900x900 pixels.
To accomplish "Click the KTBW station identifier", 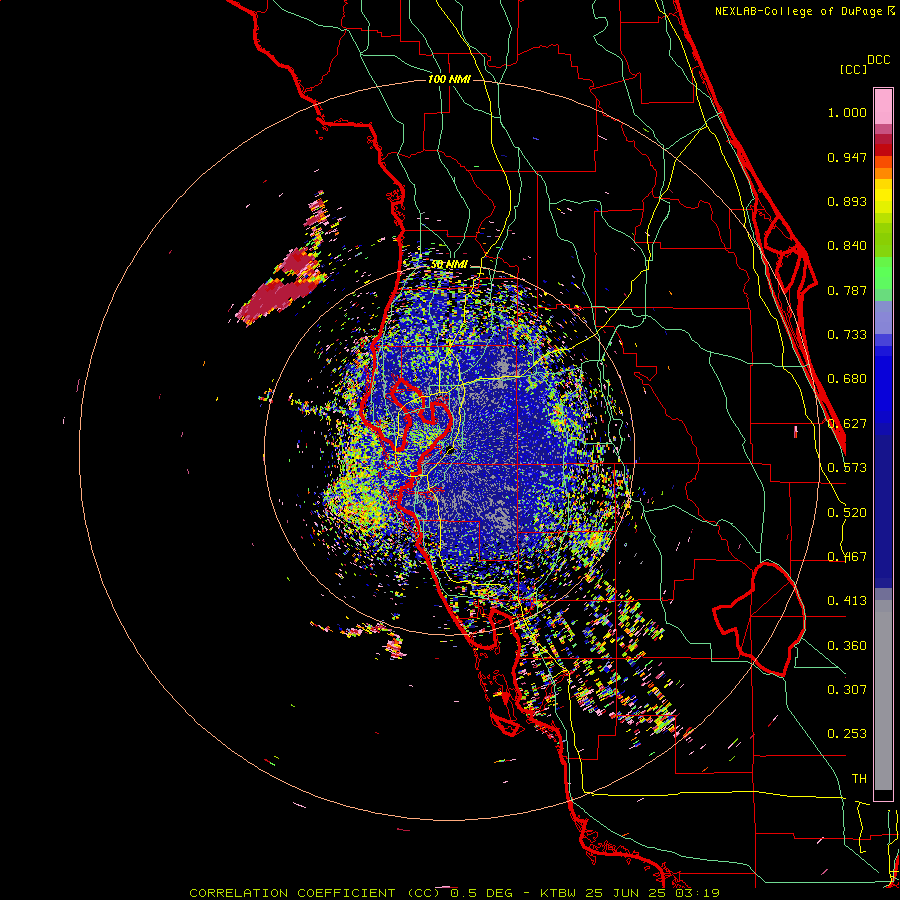I will [x=557, y=893].
